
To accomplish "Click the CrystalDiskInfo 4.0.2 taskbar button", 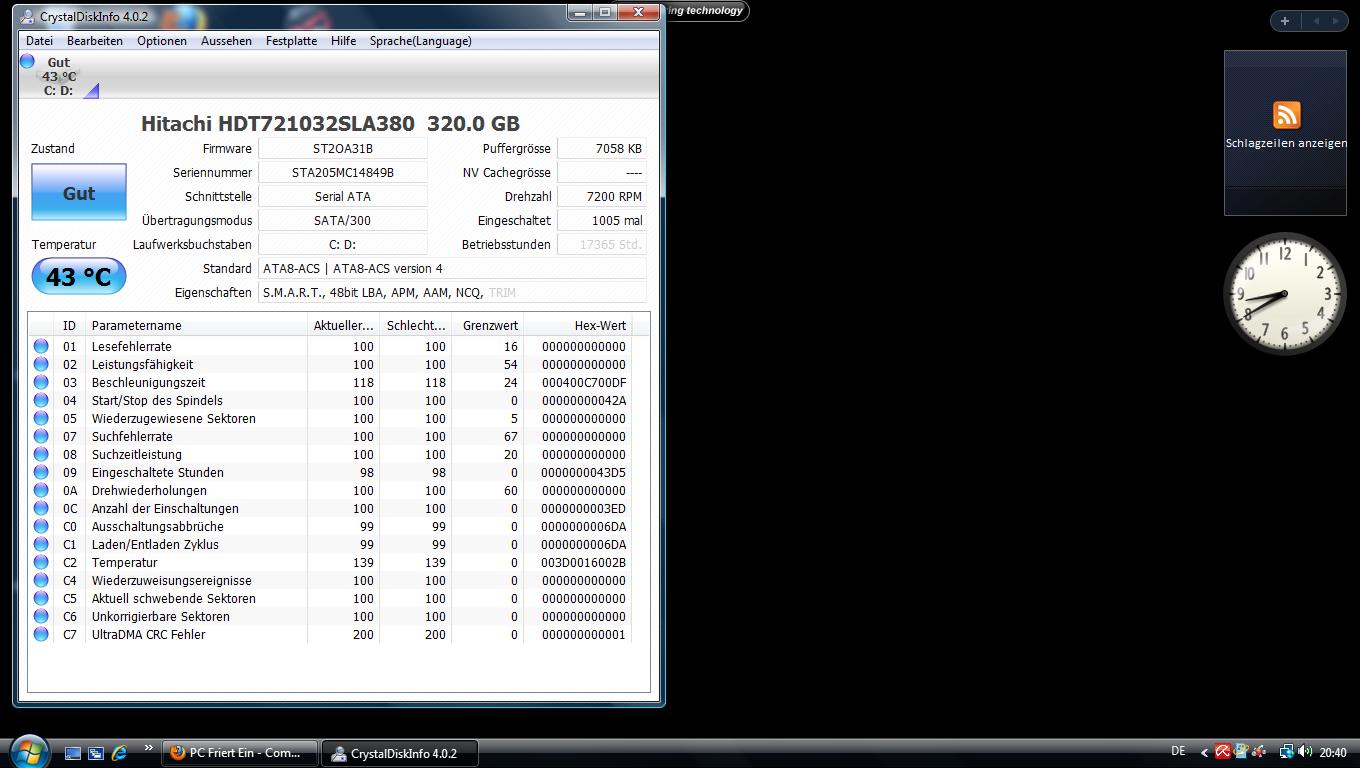I will tap(400, 753).
